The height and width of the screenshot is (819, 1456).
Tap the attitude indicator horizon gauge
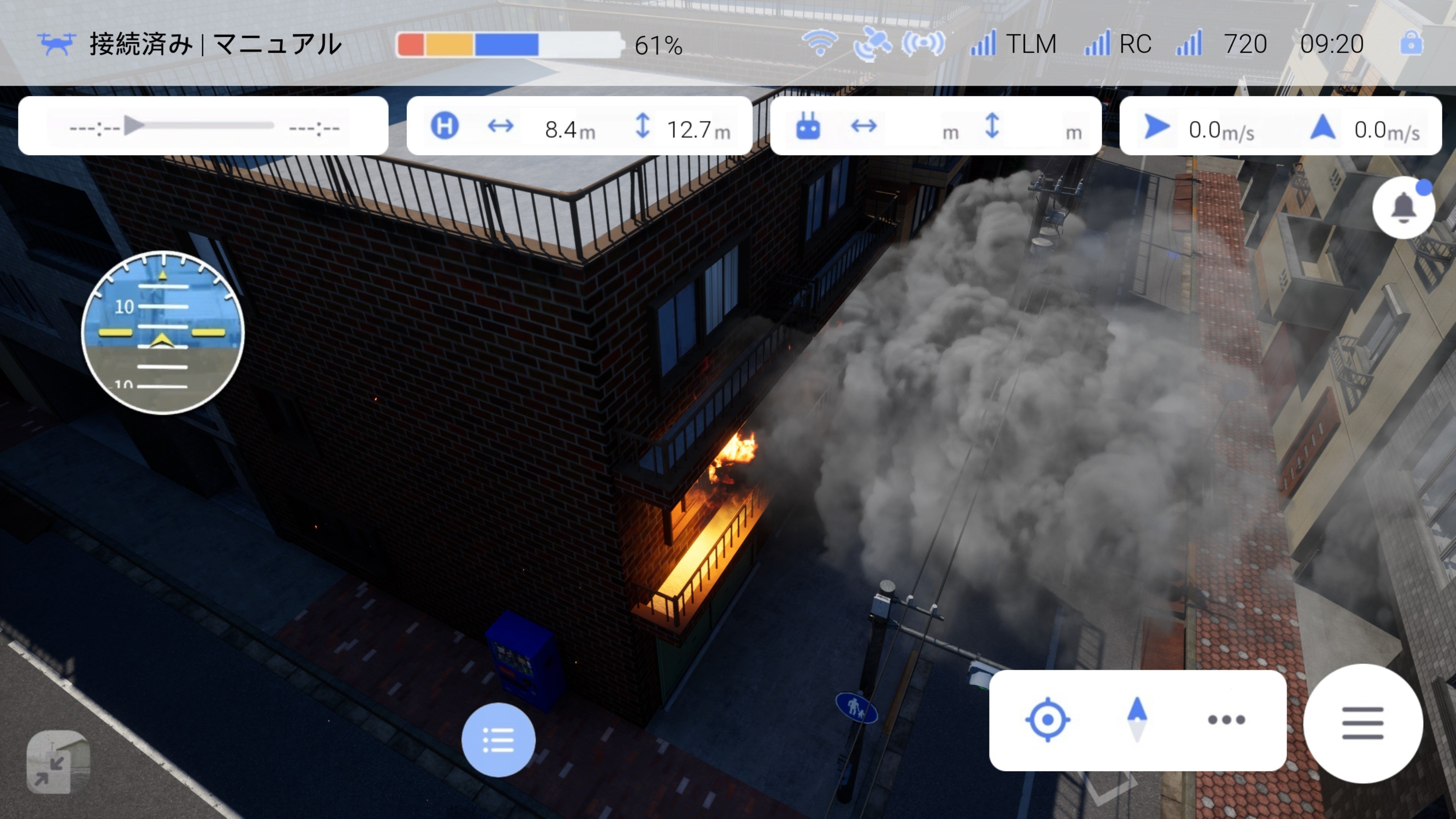click(x=163, y=333)
